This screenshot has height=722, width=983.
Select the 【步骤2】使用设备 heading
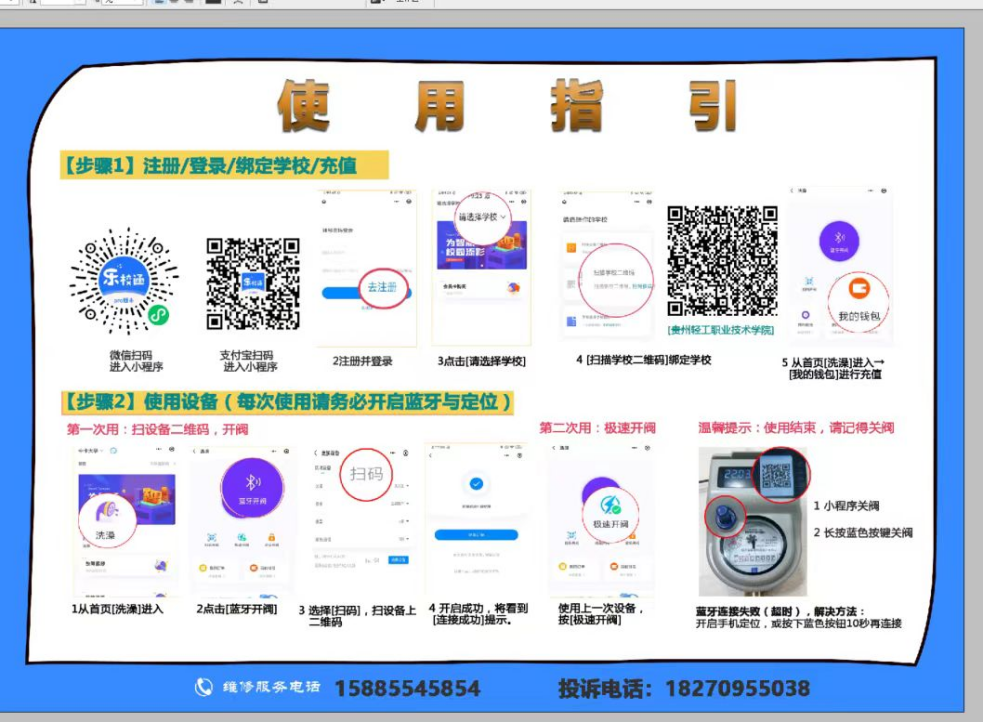pos(287,402)
